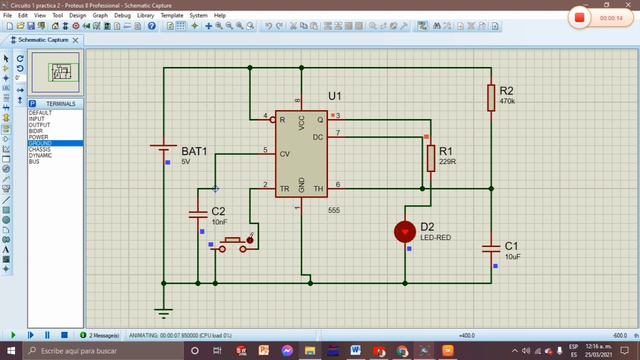Click the X-Mirror horizontal flip icon
The width and height of the screenshot is (640, 360).
click(x=20, y=90)
